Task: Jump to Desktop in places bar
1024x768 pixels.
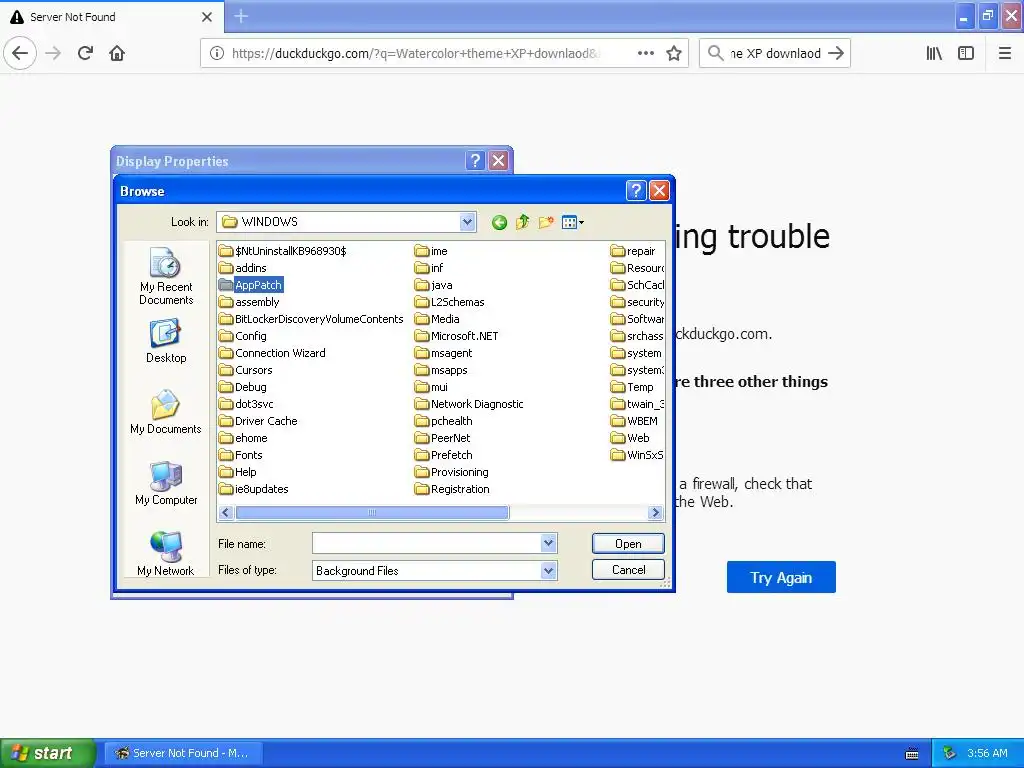Action: pos(166,341)
